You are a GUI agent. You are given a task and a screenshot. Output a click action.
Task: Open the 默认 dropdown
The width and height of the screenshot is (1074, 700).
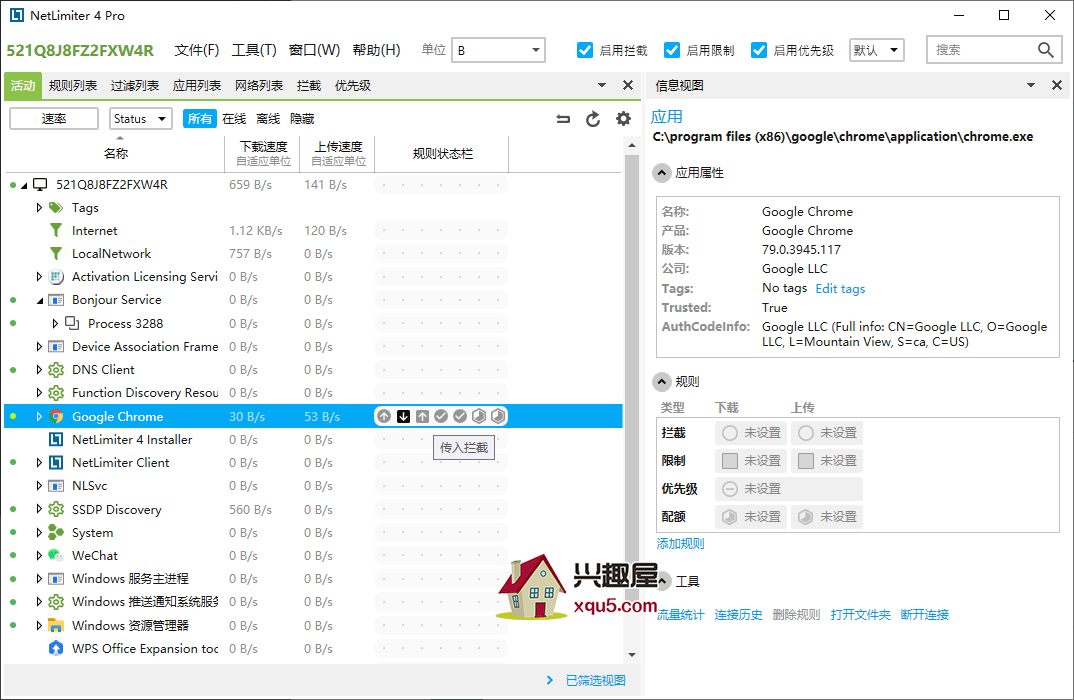click(877, 50)
